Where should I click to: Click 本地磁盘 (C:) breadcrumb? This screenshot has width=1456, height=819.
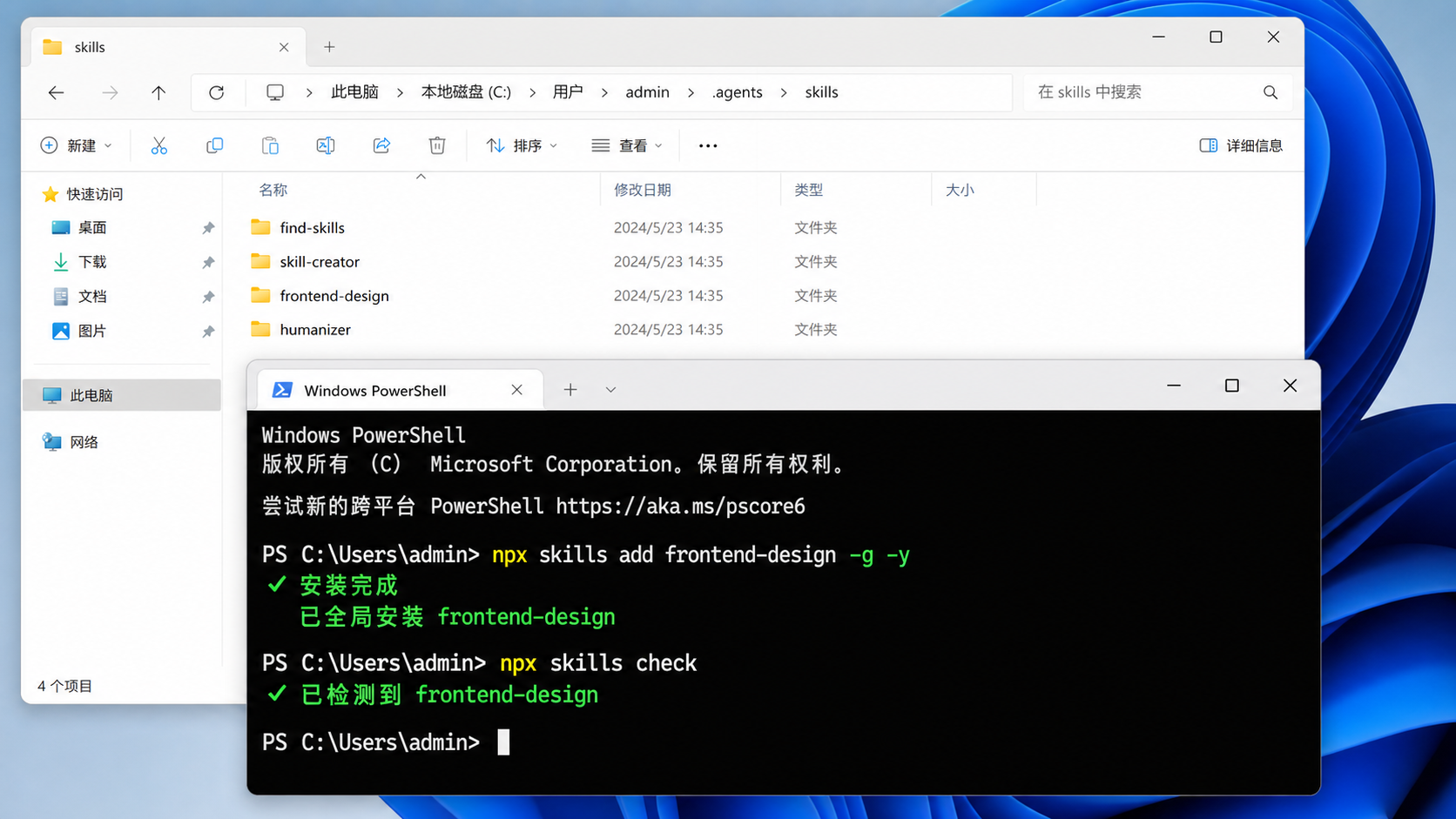[x=466, y=92]
